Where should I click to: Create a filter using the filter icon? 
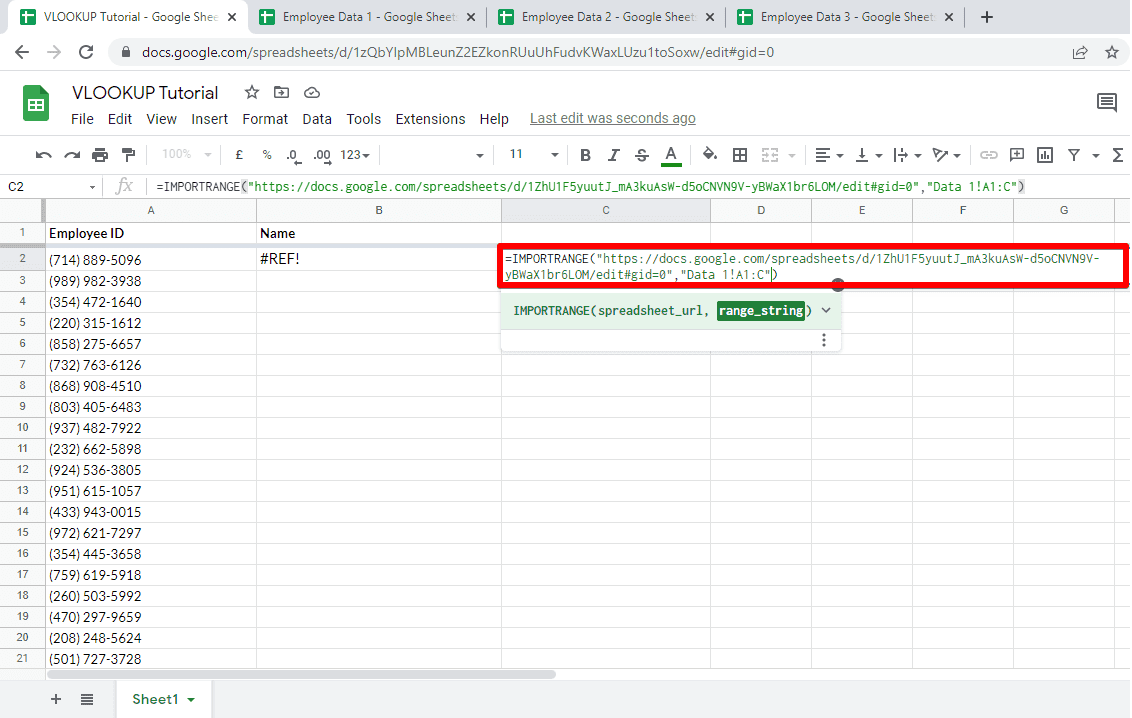click(1072, 155)
